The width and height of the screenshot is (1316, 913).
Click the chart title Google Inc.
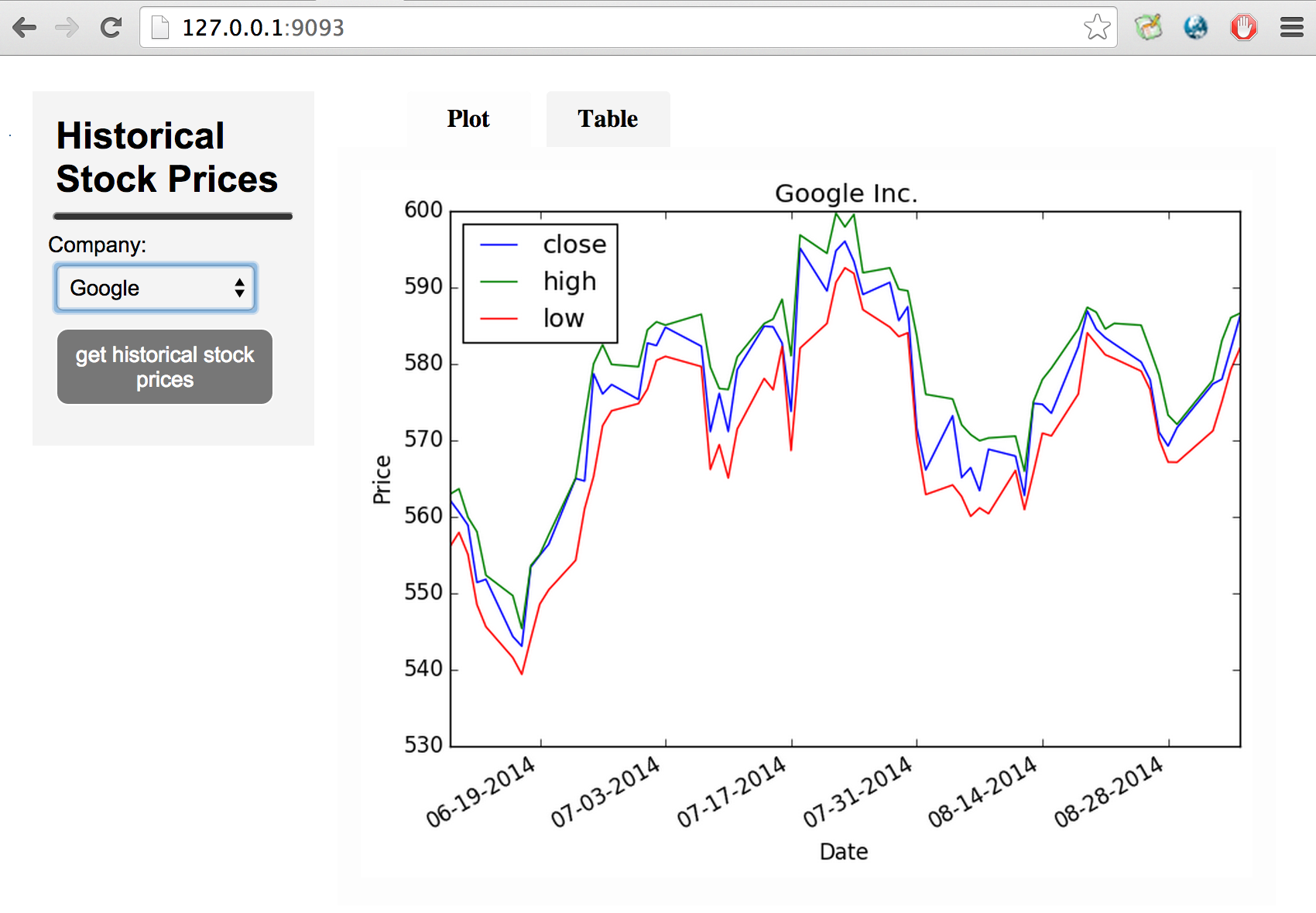(846, 193)
